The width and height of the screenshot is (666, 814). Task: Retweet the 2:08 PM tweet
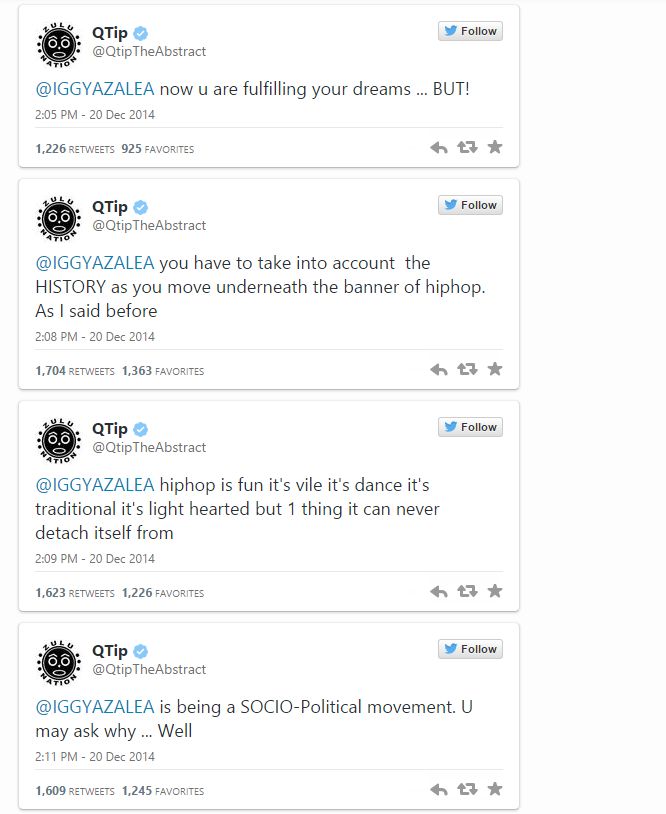coord(467,369)
